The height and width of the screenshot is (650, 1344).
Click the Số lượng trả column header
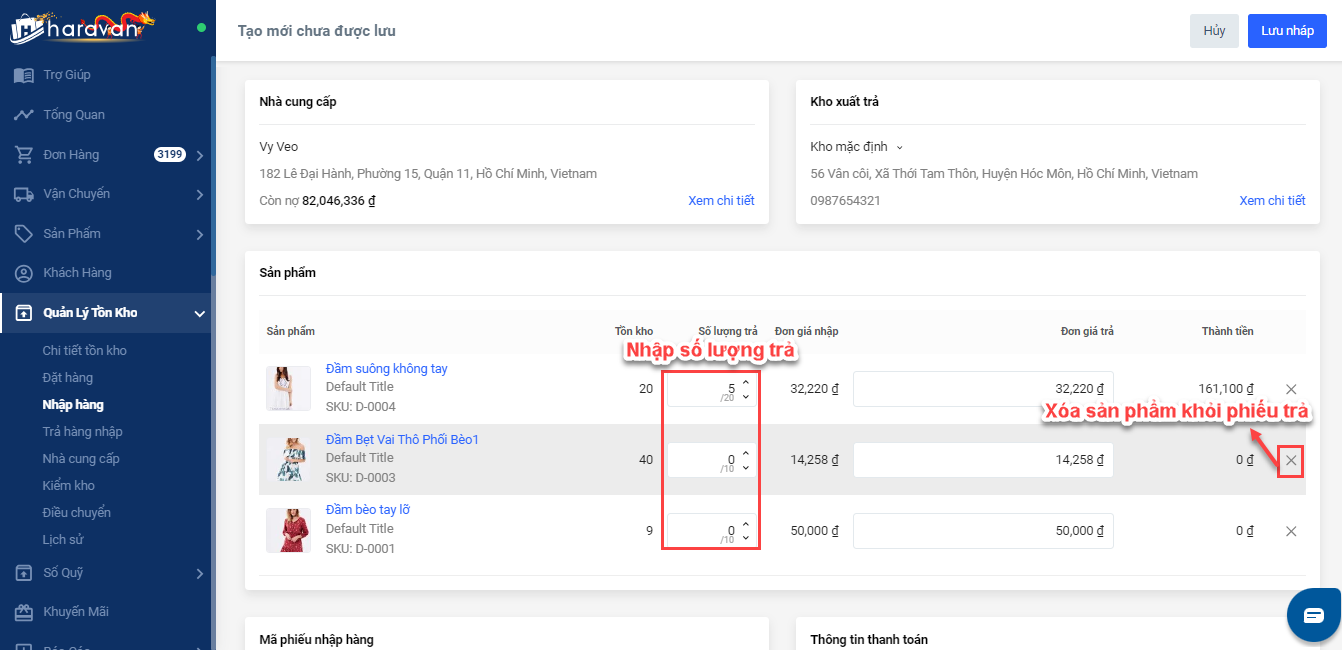(728, 331)
